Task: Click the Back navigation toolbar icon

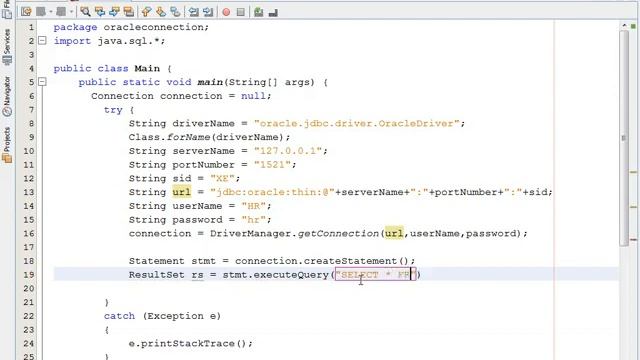Action: (x=40, y=12)
